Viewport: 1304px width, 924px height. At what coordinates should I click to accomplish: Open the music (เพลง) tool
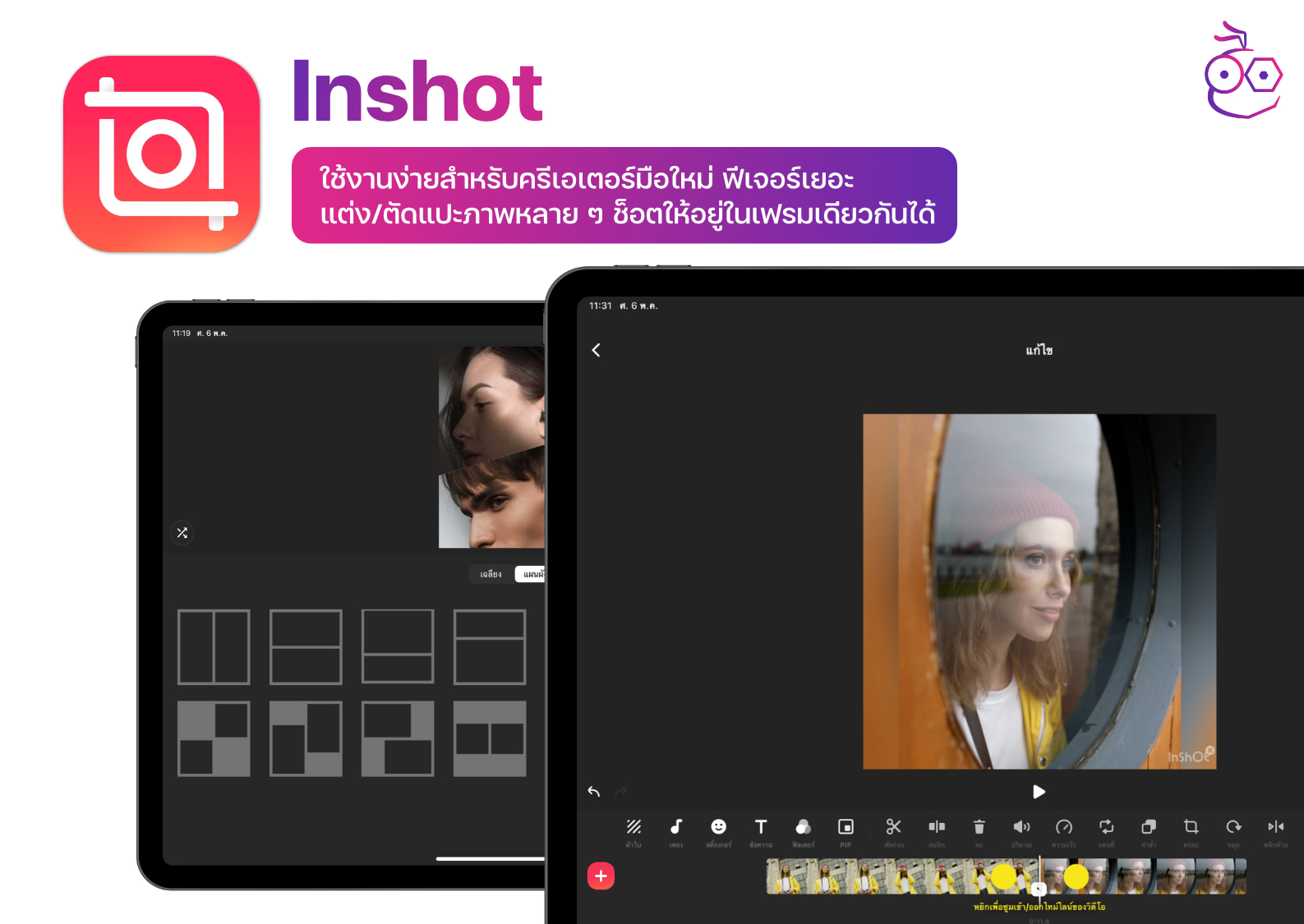click(x=676, y=827)
